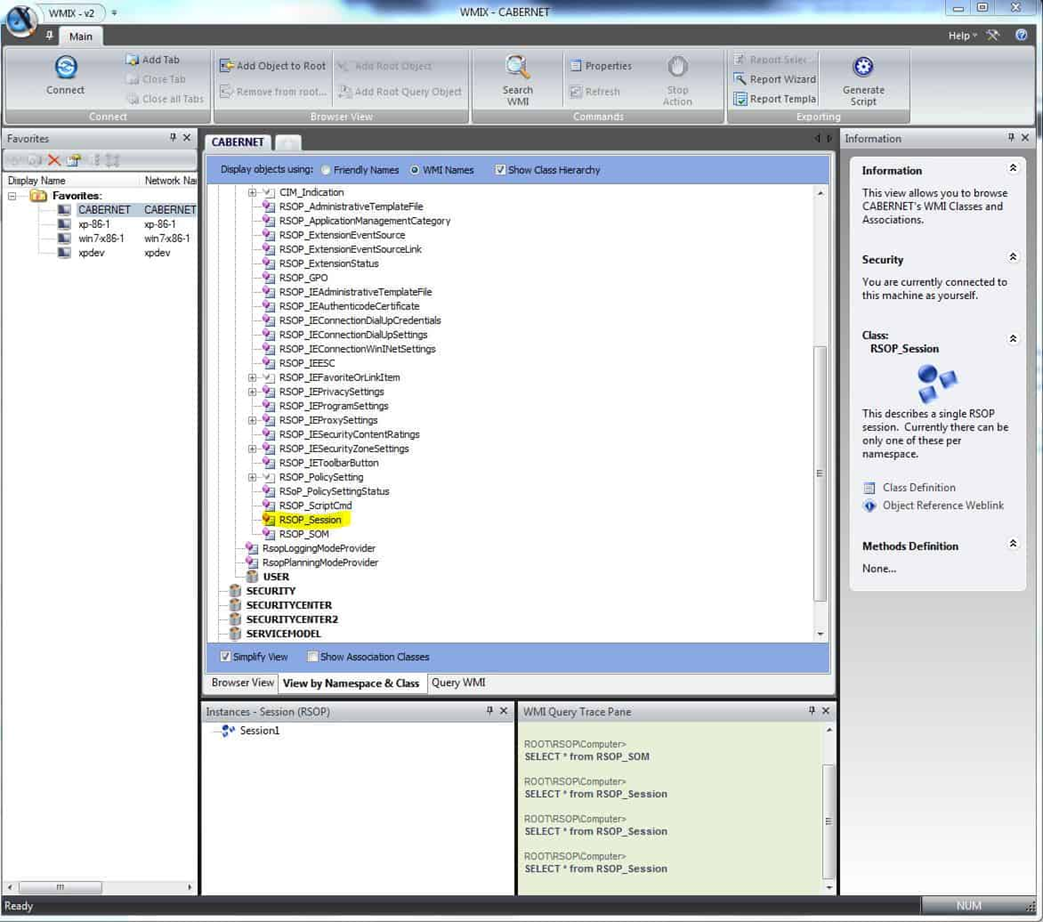Enable Show Association Classes checkbox

point(313,657)
